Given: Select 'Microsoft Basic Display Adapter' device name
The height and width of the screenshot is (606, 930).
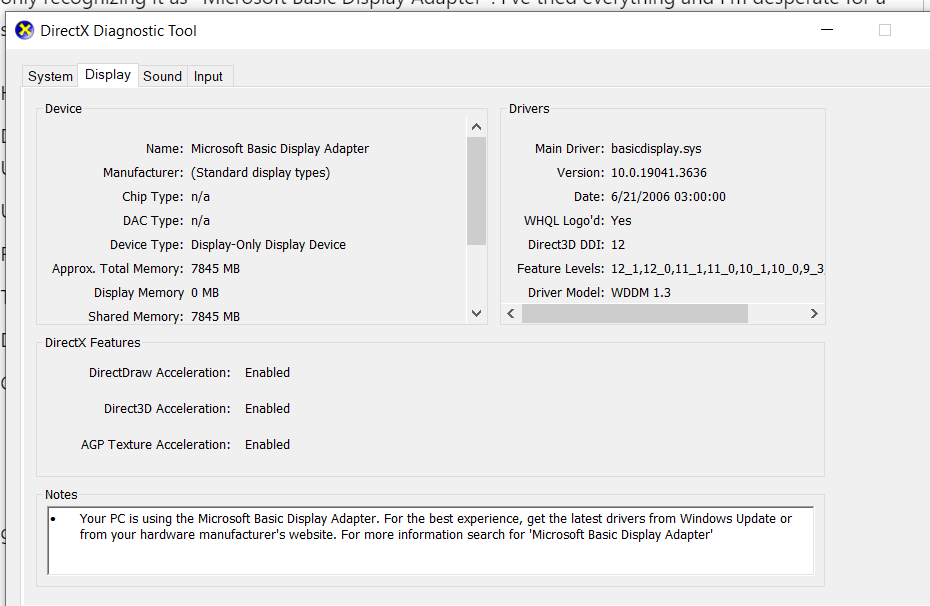Looking at the screenshot, I should pos(280,149).
